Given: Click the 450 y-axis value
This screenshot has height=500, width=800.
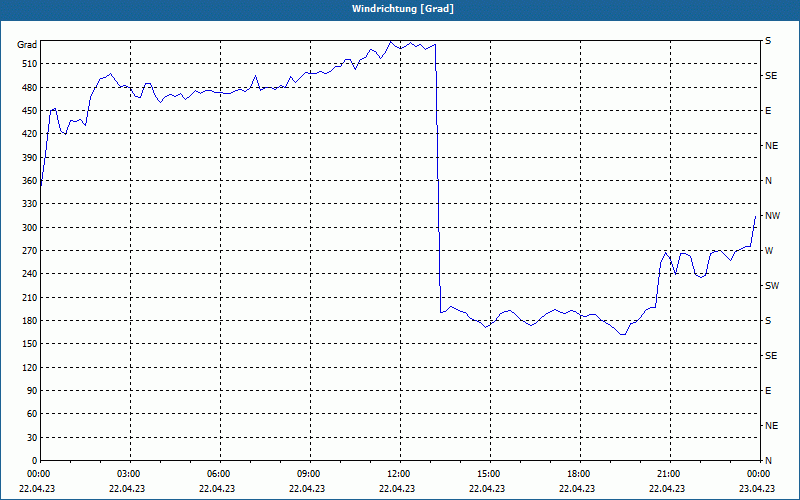Looking at the screenshot, I should point(30,111).
